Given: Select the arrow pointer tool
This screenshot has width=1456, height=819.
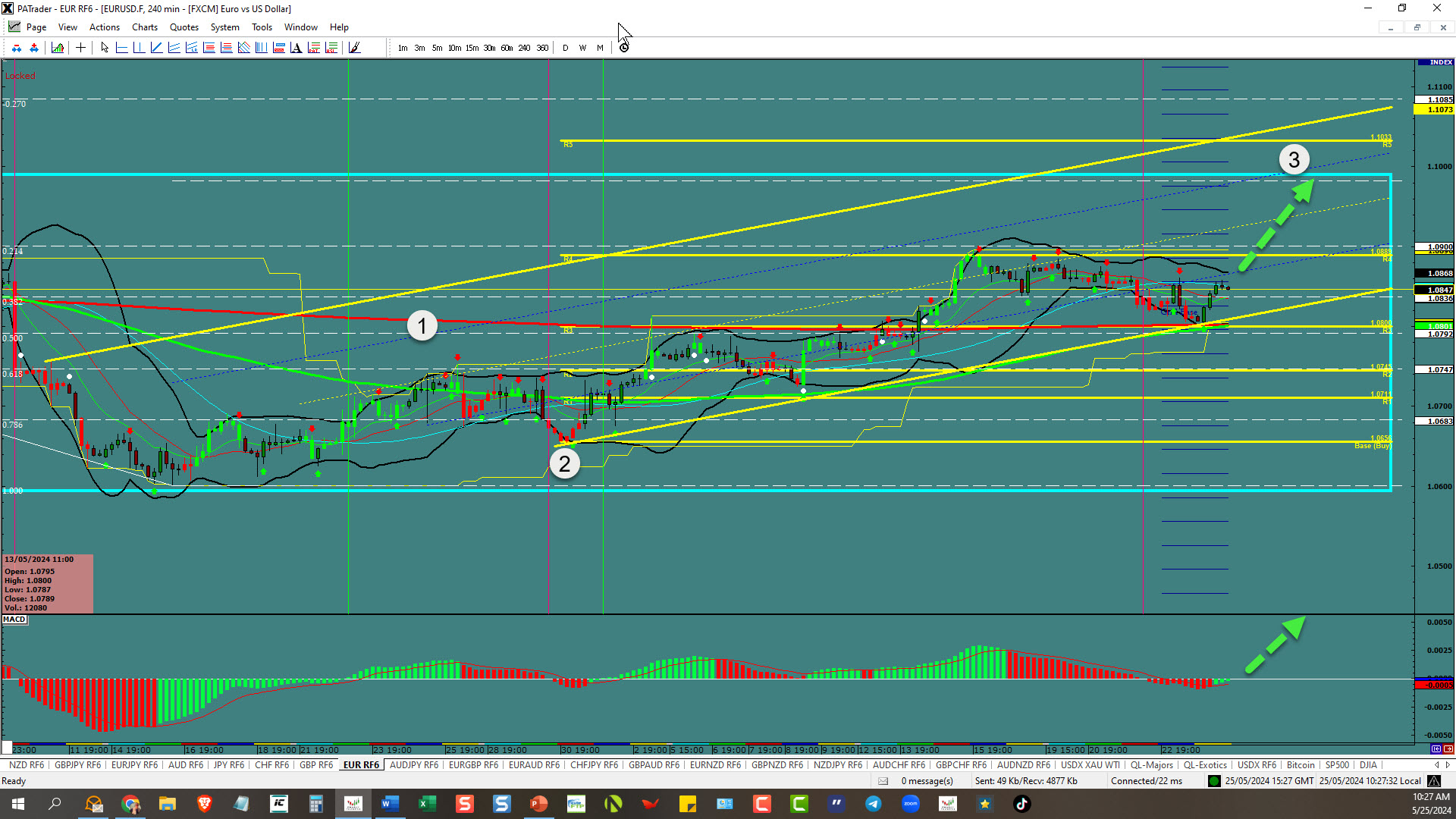Looking at the screenshot, I should click(x=105, y=48).
